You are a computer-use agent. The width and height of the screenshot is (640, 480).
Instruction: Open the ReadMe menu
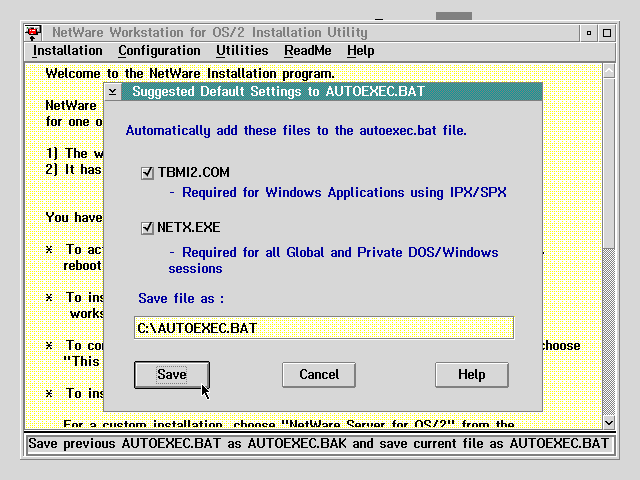pyautogui.click(x=308, y=51)
